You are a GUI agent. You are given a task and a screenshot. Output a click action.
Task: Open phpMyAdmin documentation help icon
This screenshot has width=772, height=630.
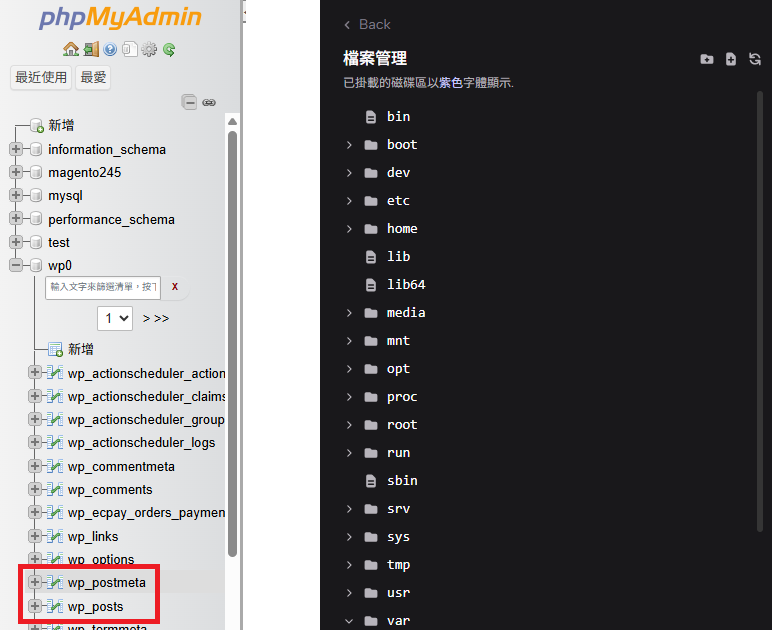click(x=110, y=49)
